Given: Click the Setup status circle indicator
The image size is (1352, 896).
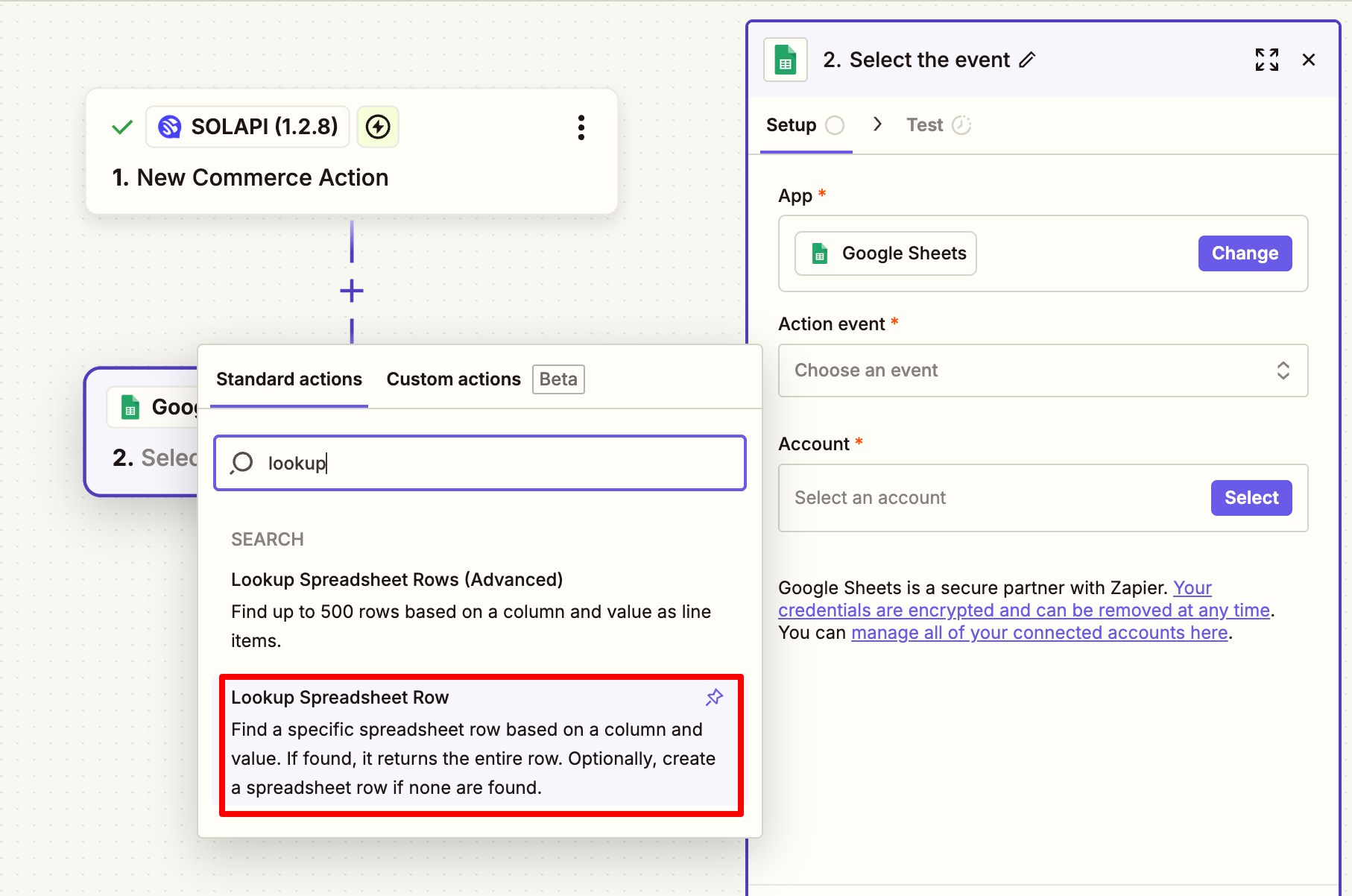Looking at the screenshot, I should (835, 125).
